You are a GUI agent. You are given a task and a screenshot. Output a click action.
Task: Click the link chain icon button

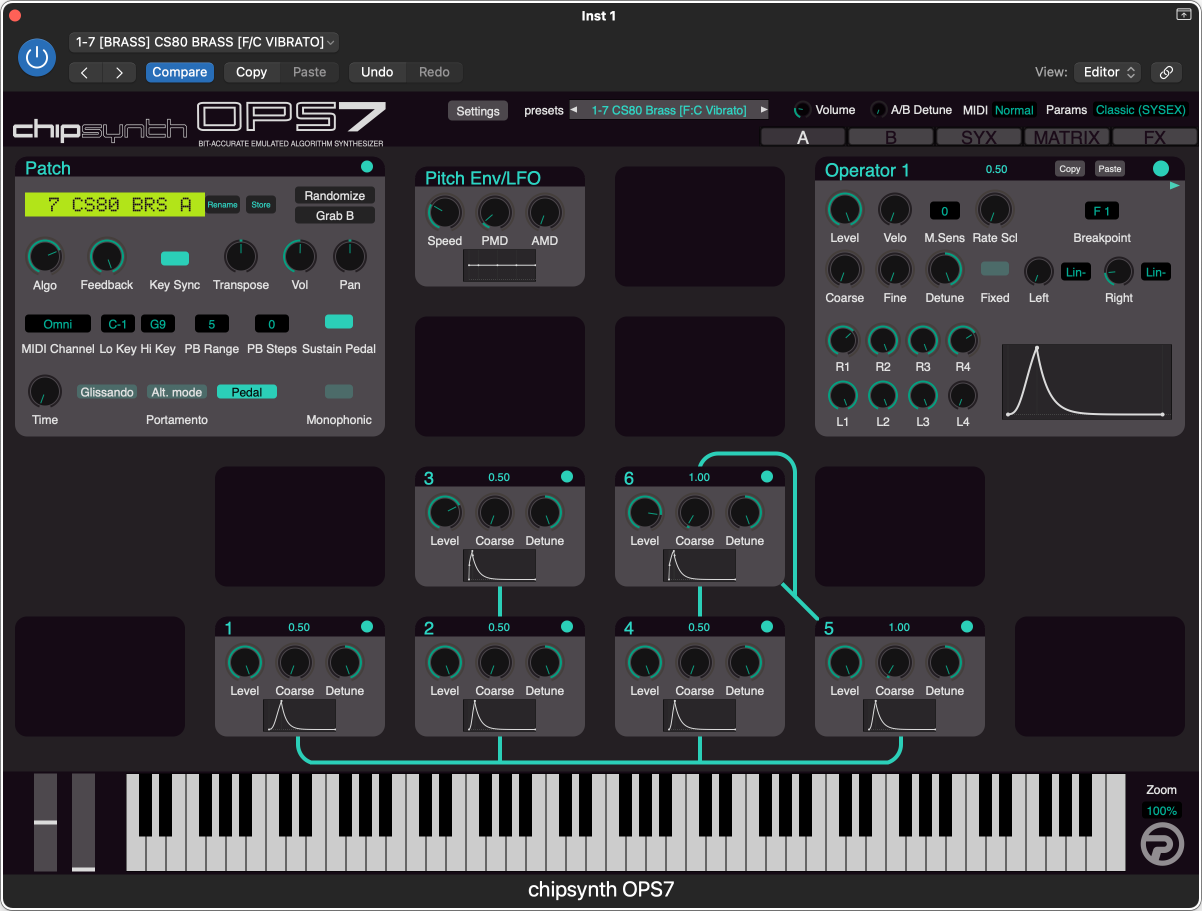[x=1165, y=72]
